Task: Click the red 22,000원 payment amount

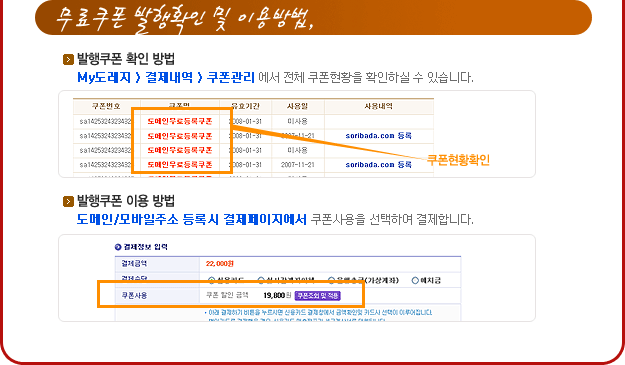Action: tap(220, 264)
